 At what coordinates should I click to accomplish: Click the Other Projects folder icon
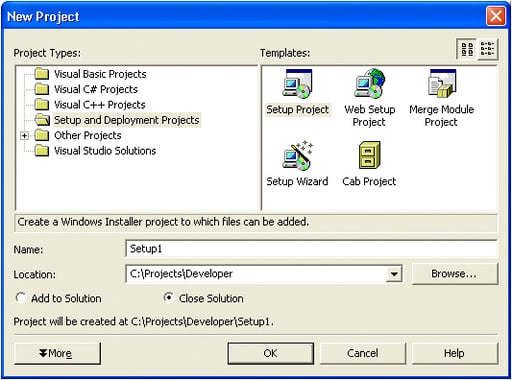tap(42, 135)
